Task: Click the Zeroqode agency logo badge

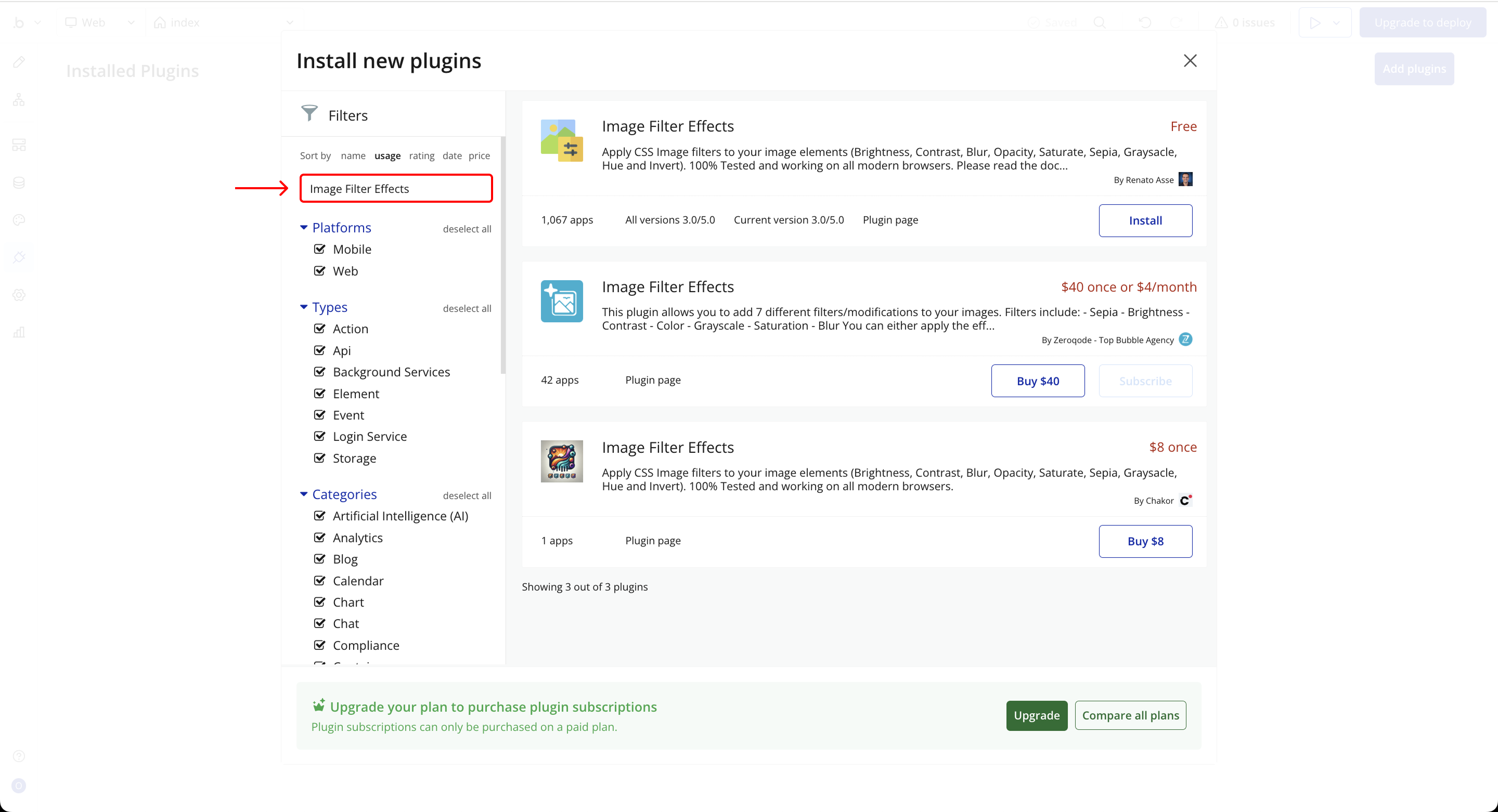Action: click(1185, 339)
